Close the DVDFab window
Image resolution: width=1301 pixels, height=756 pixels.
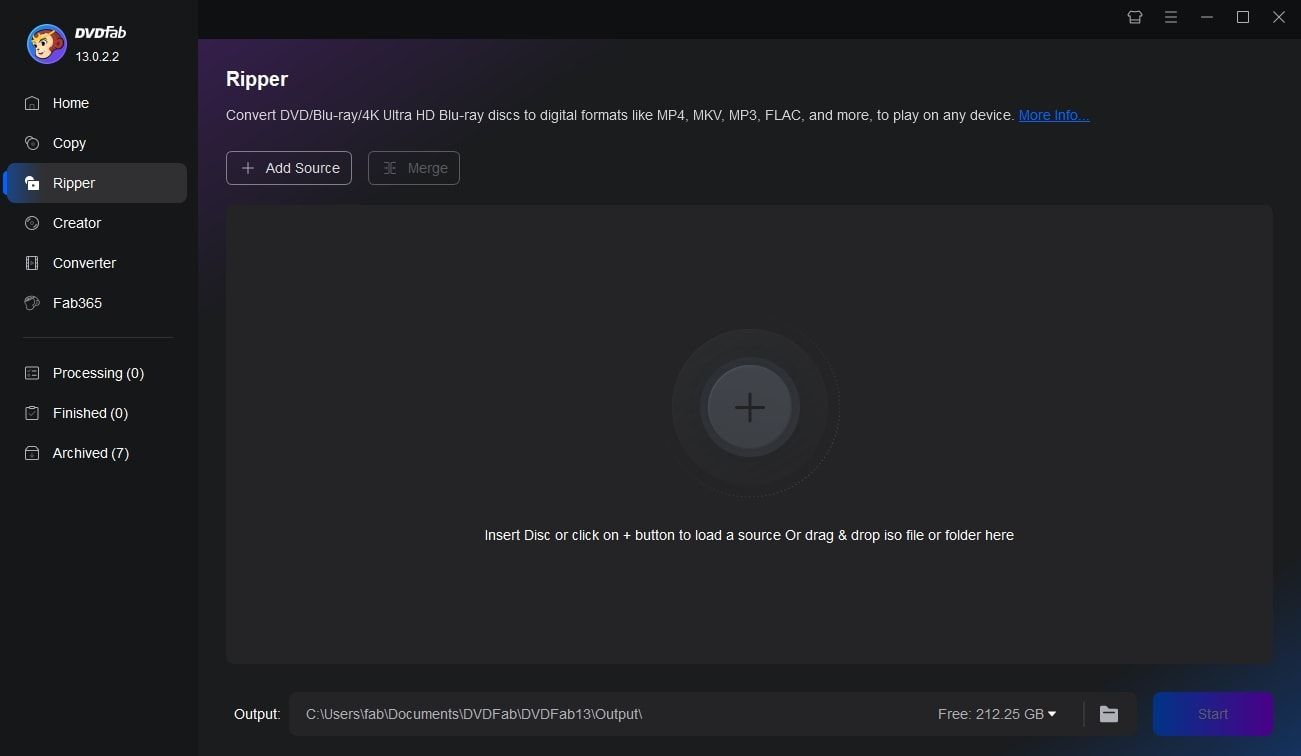1279,17
